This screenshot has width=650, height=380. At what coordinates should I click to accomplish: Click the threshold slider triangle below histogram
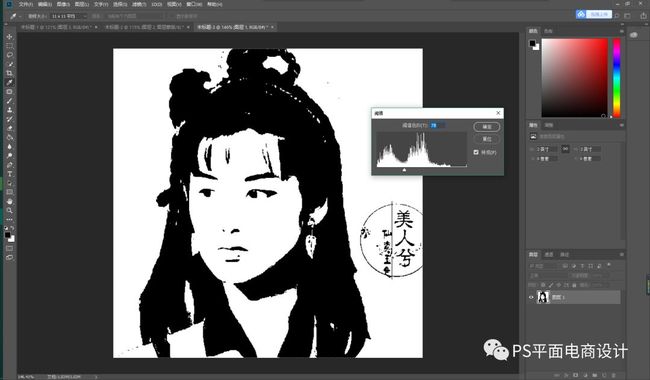pos(404,169)
